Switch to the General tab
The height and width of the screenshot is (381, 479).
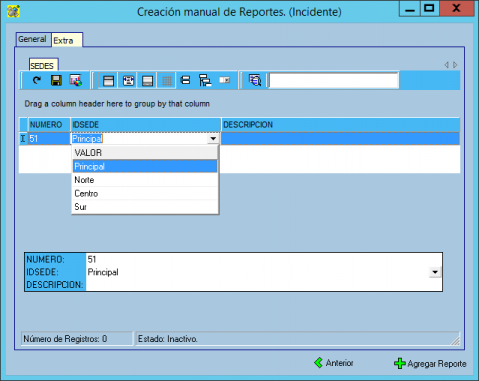click(33, 39)
